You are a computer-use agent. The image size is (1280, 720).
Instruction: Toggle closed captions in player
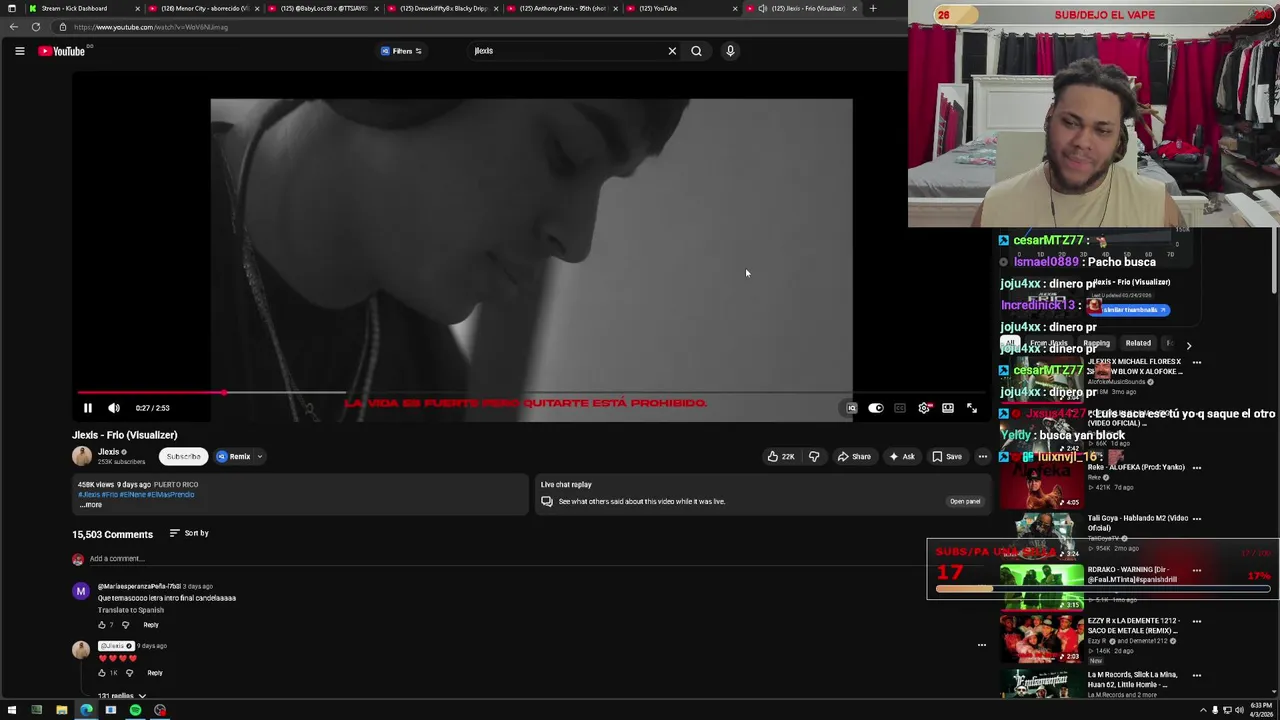900,408
